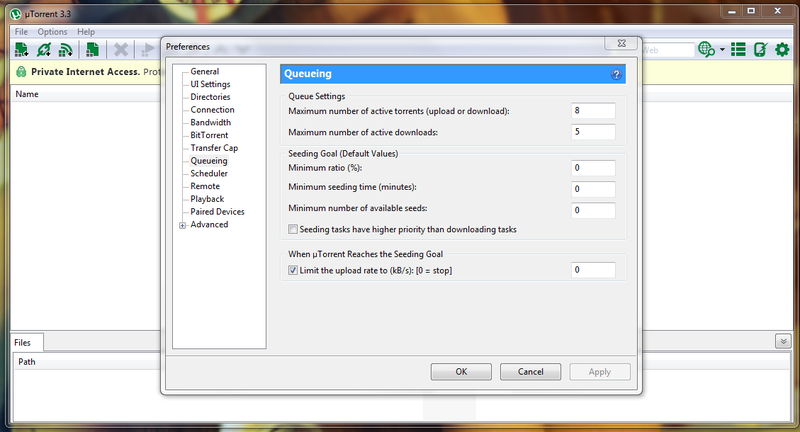Open the search provider dropdown arrow
The width and height of the screenshot is (800, 432).
[722, 50]
